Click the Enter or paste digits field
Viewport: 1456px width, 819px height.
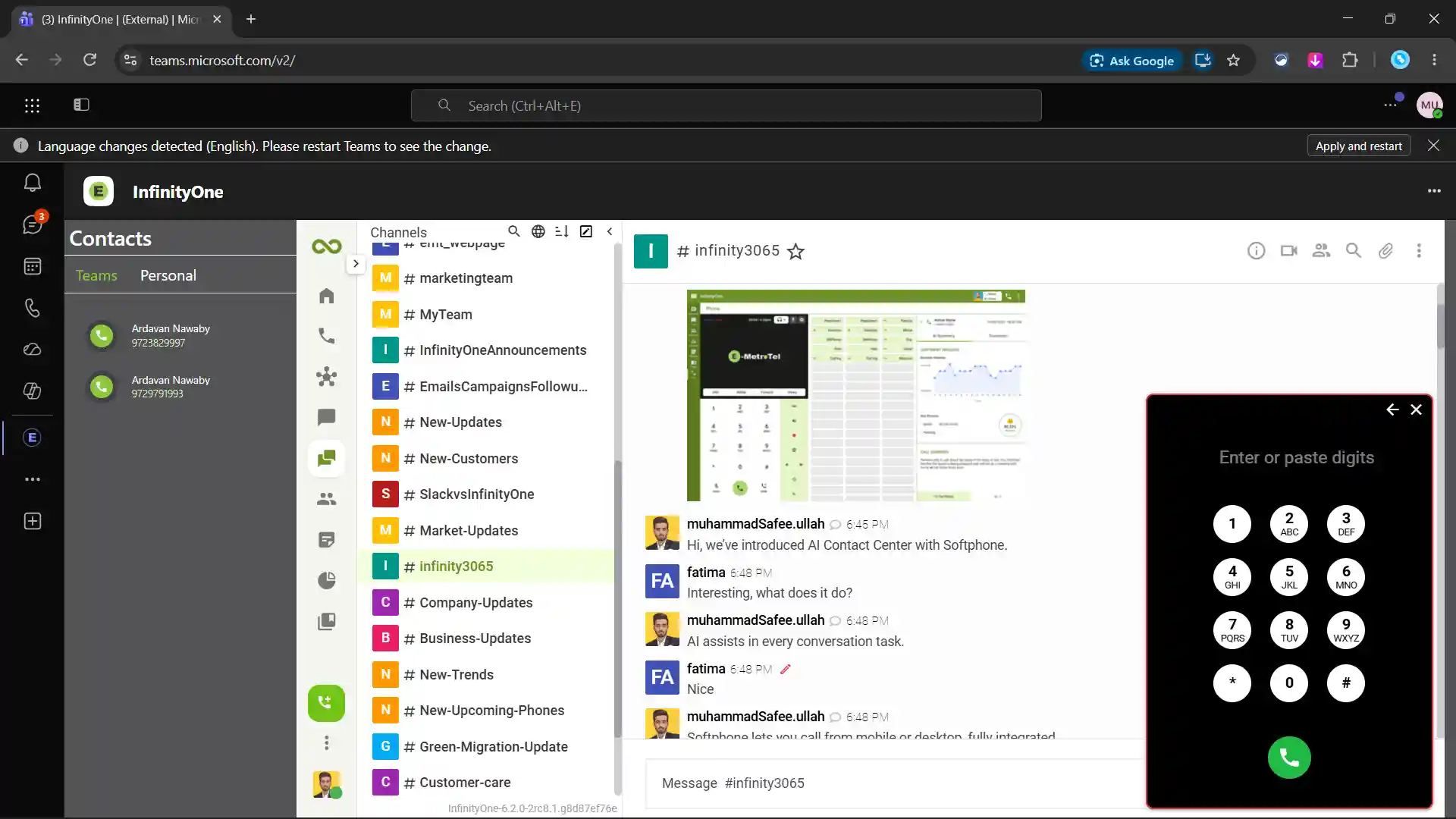[x=1296, y=457]
